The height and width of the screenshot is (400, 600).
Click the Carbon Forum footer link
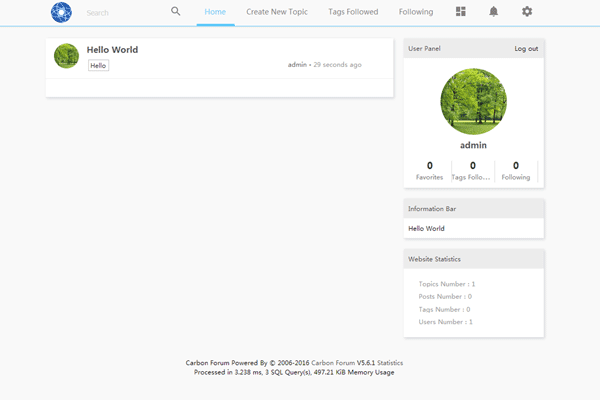pos(333,363)
